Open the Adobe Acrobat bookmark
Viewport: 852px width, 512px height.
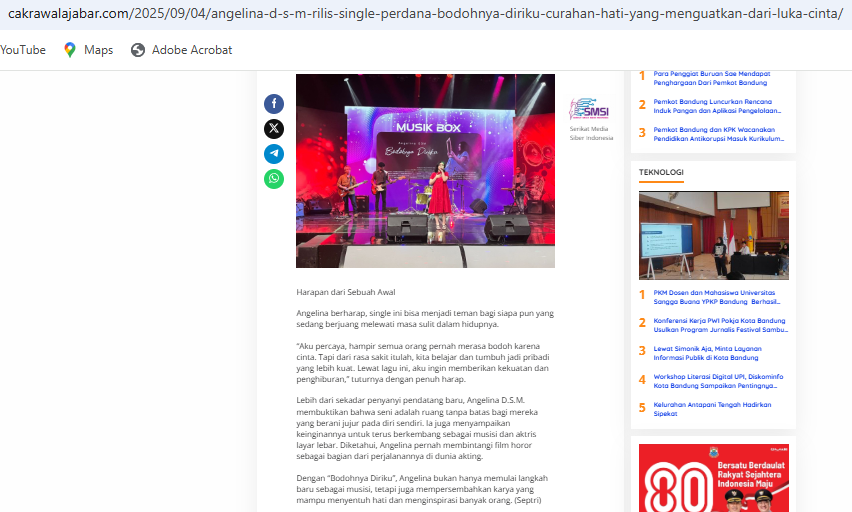181,50
